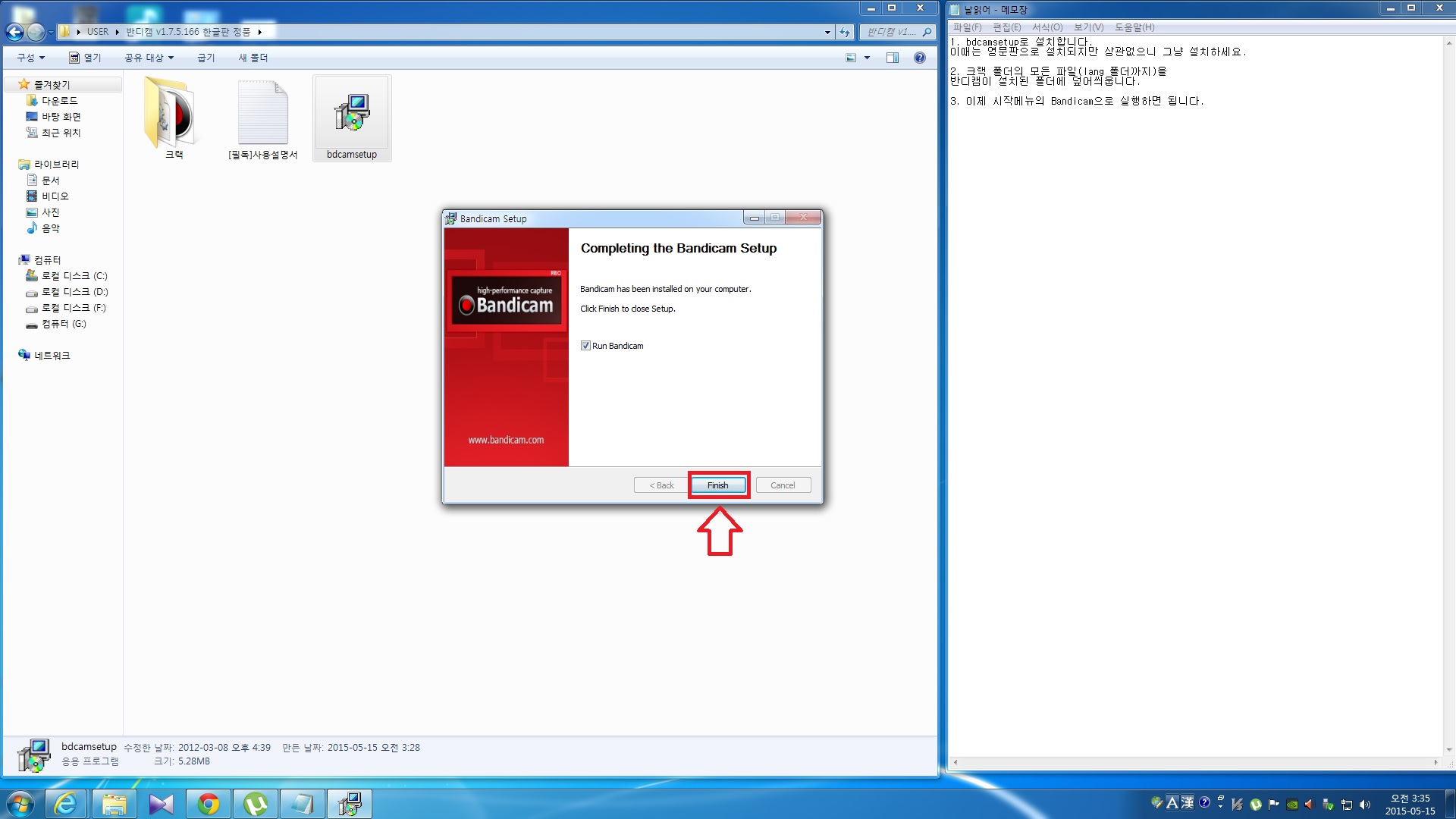Click the IME language A indicator in tray

(x=1172, y=802)
